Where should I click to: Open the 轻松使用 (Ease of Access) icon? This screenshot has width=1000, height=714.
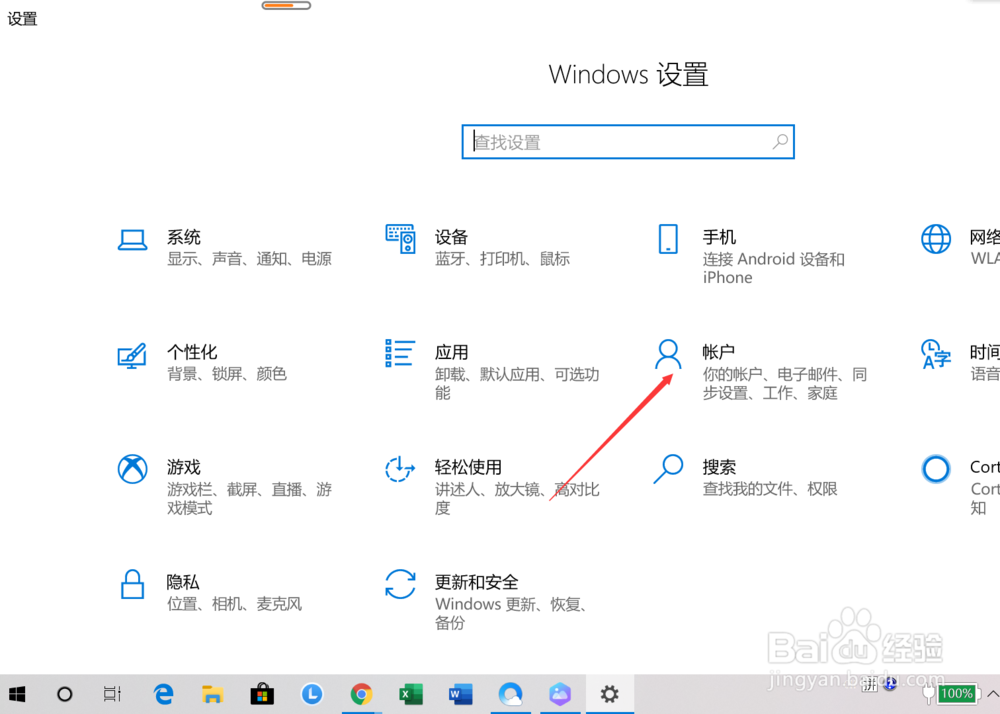point(400,470)
